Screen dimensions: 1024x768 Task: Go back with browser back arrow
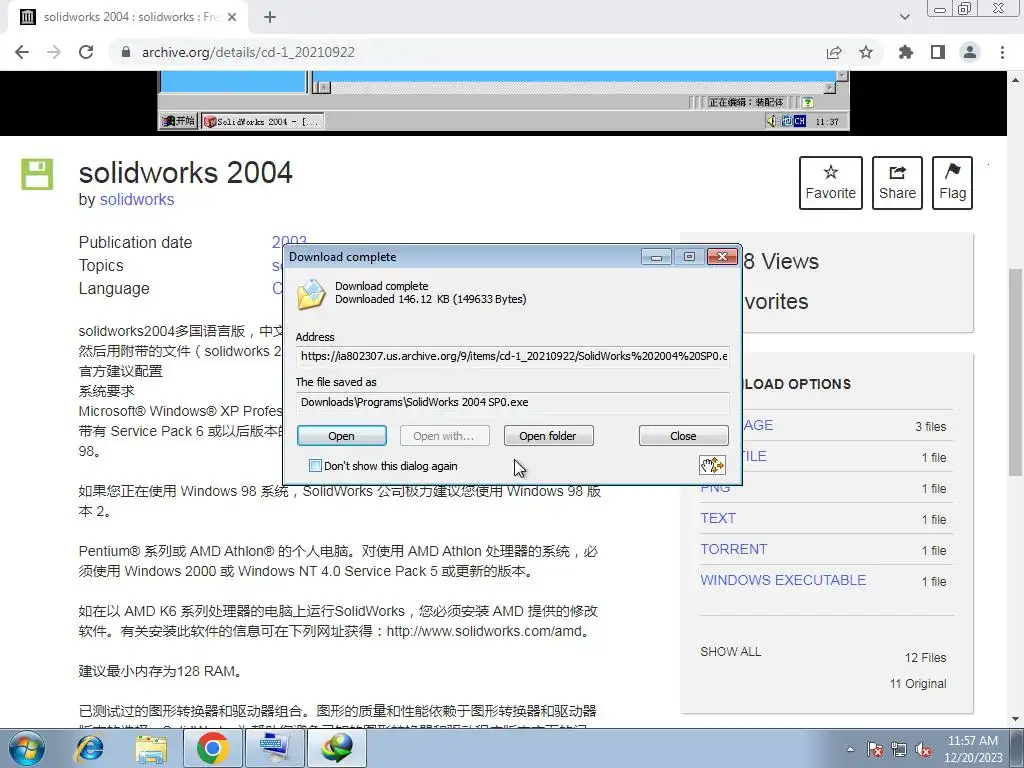pyautogui.click(x=22, y=52)
